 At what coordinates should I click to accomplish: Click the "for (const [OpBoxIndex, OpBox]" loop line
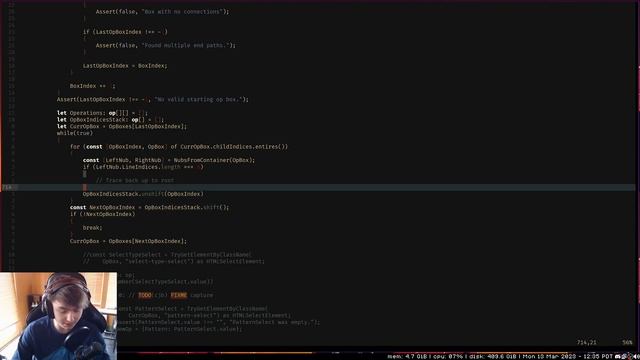pyautogui.click(x=179, y=147)
